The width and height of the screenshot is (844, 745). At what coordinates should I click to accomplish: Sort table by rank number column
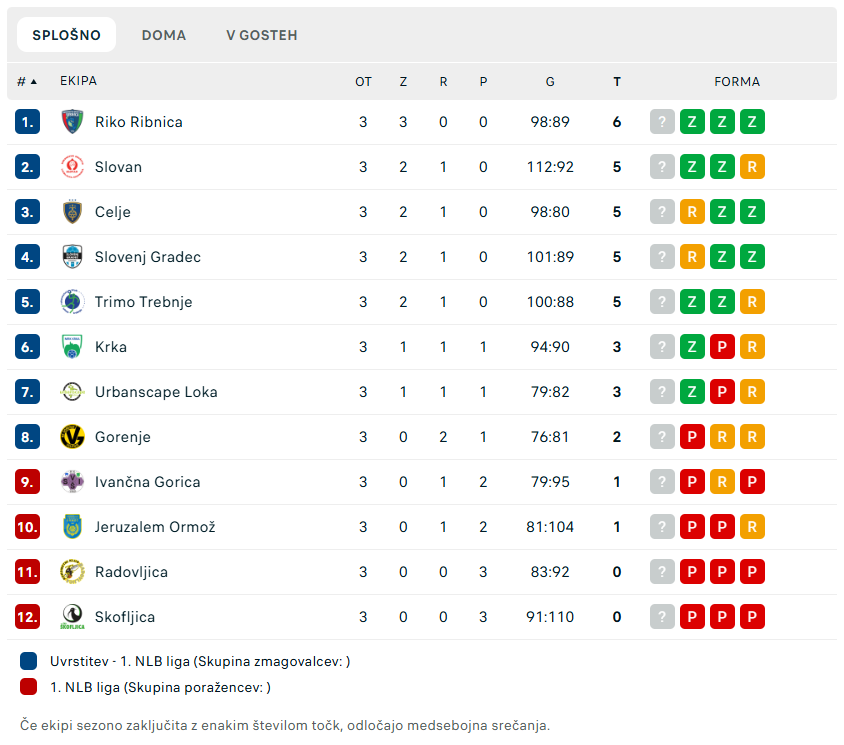click(27, 81)
